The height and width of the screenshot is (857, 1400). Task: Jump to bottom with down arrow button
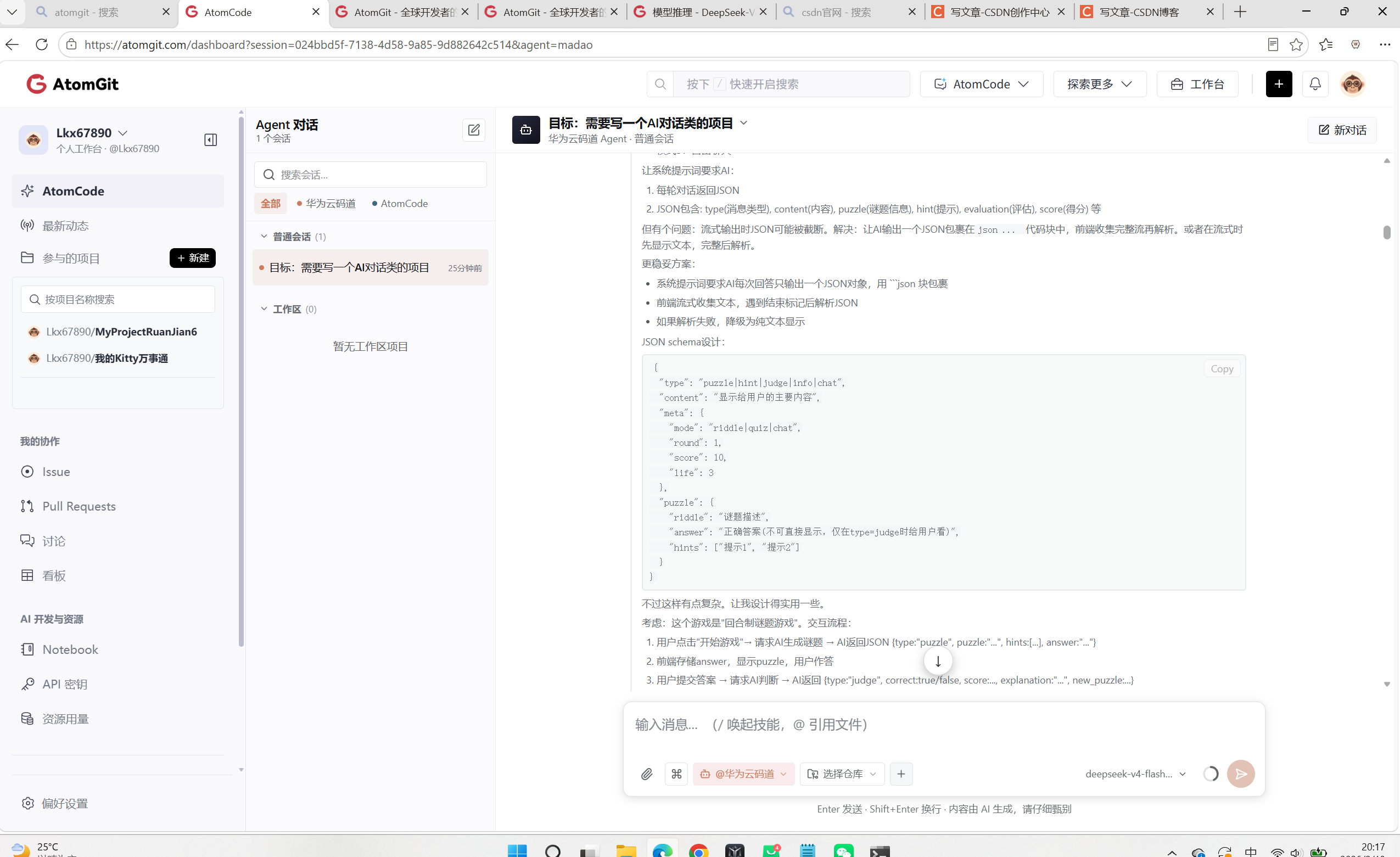pos(938,661)
